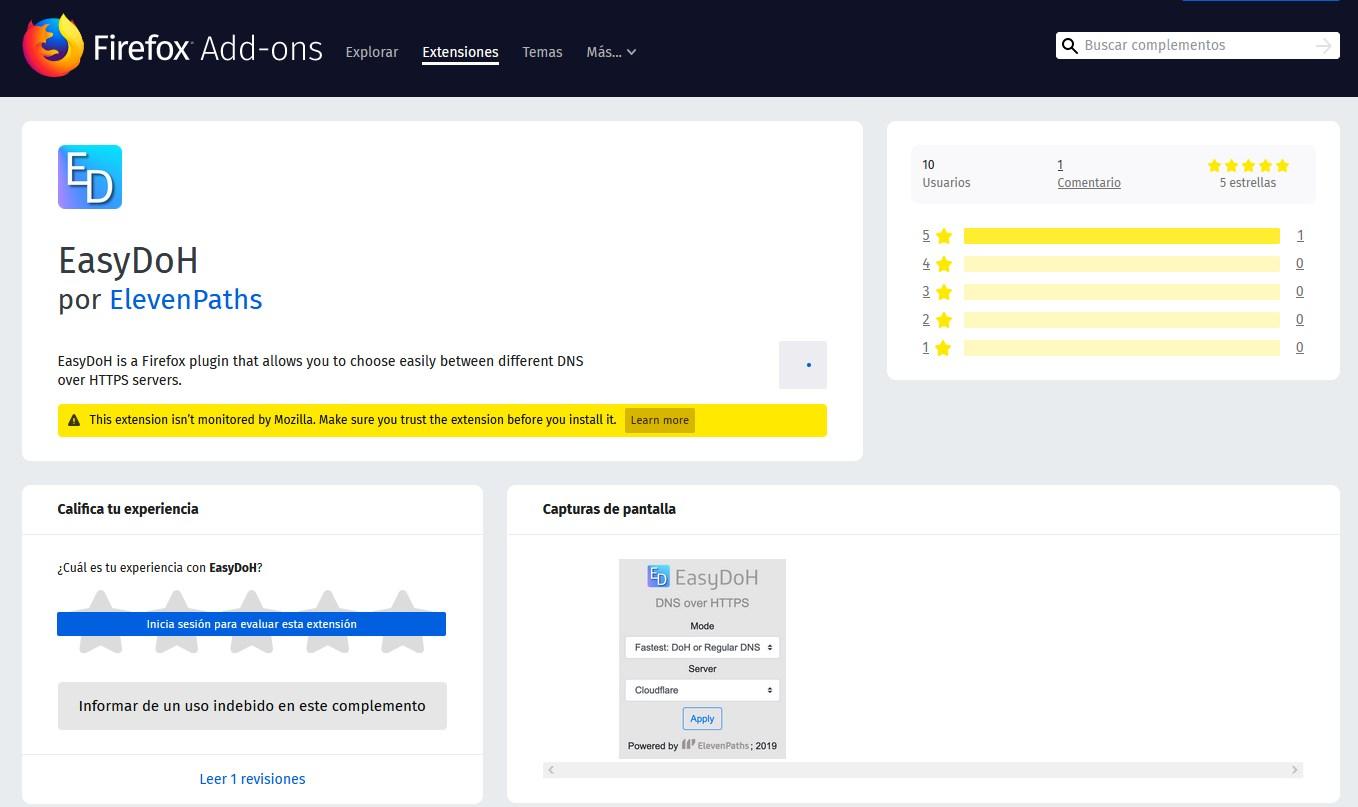Rate EasyDoH three stars
The width and height of the screenshot is (1358, 807).
(251, 622)
